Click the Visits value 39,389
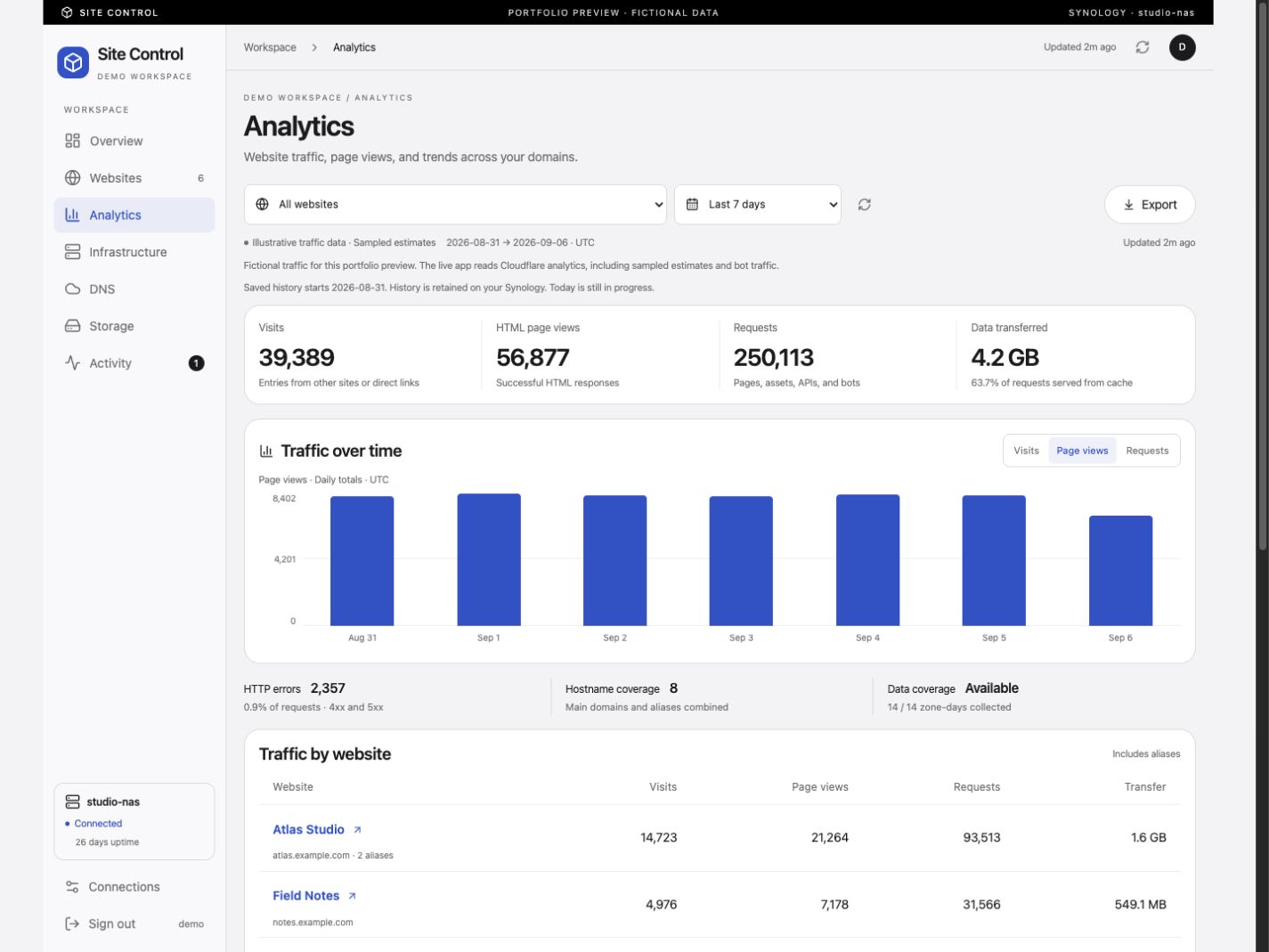The height and width of the screenshot is (952, 1269). pyautogui.click(x=297, y=358)
